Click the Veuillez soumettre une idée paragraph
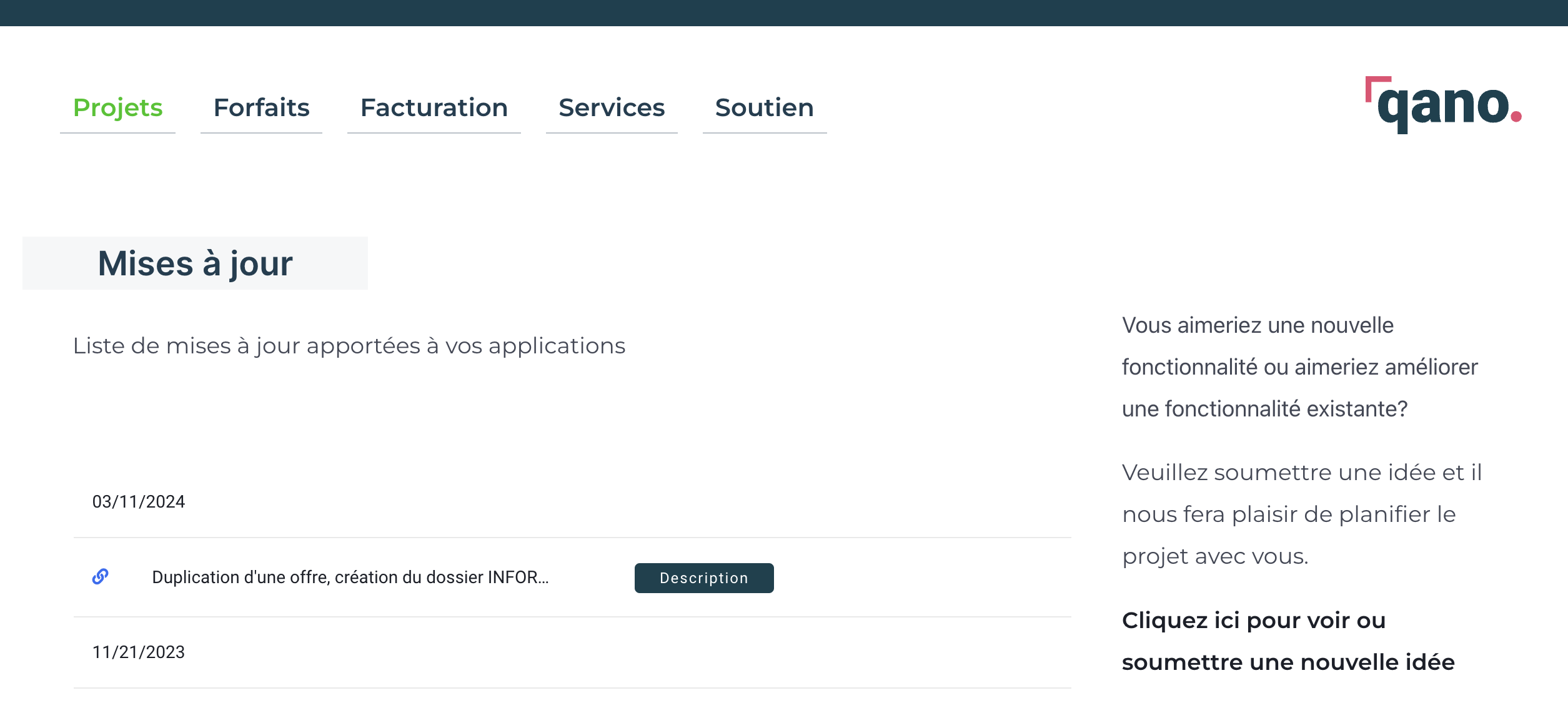The width and height of the screenshot is (1568, 703). 1301,514
